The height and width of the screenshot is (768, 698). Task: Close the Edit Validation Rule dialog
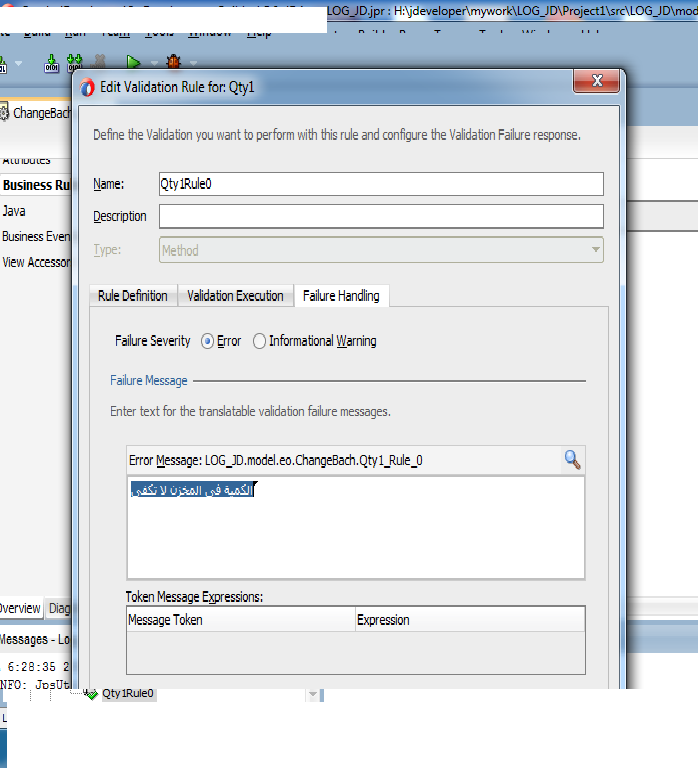(597, 81)
